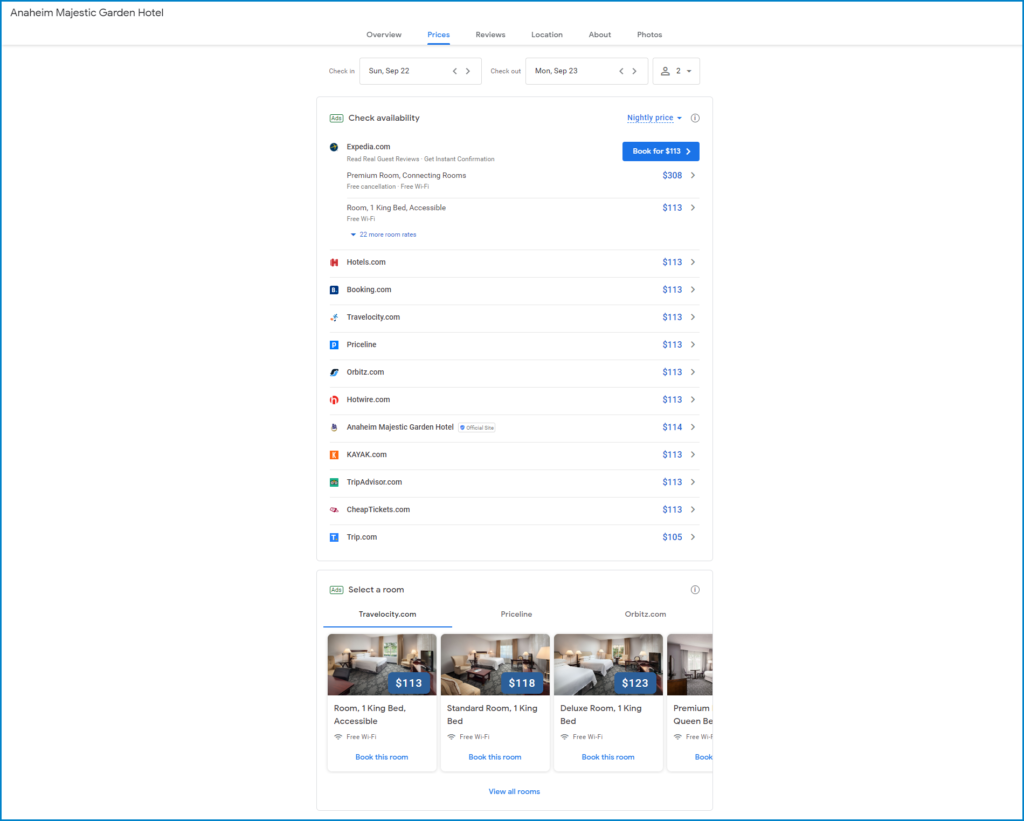Open chevron on the Hotels.com row

[x=693, y=262]
